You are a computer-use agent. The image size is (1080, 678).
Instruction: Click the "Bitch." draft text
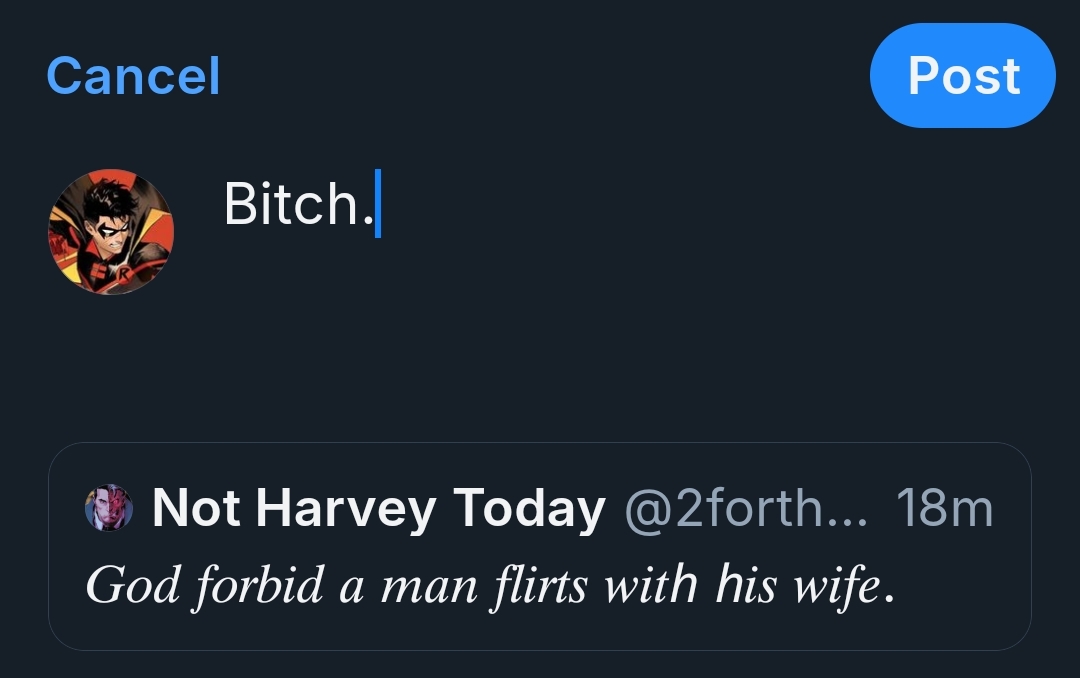291,205
